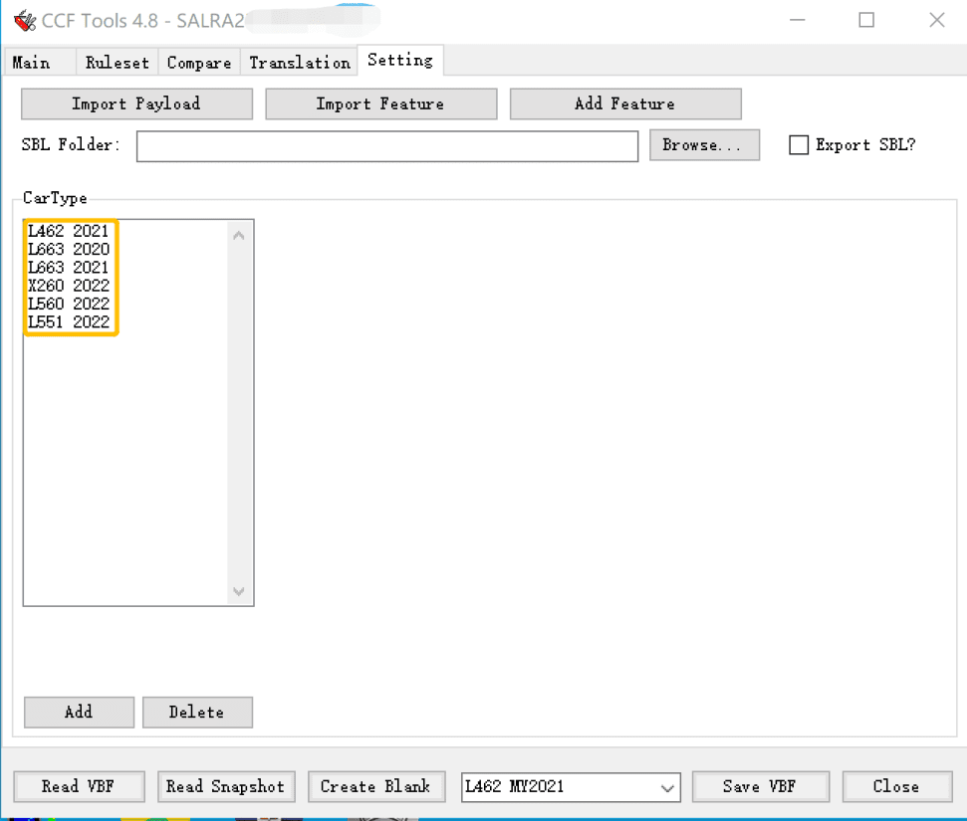This screenshot has width=967, height=821.
Task: Click the Add Feature button
Action: tap(625, 104)
